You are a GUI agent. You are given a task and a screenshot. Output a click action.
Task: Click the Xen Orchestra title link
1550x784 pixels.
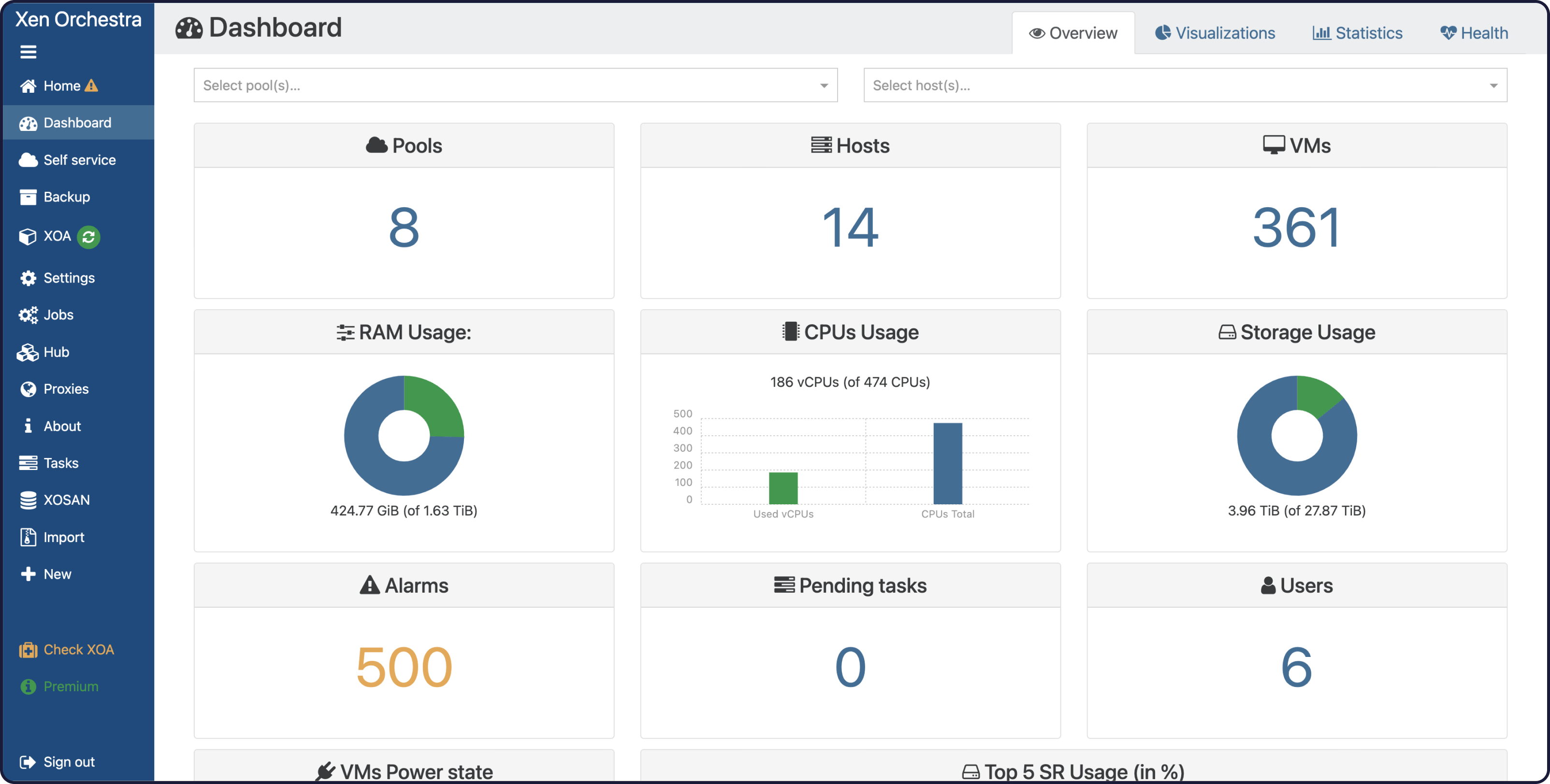click(78, 19)
